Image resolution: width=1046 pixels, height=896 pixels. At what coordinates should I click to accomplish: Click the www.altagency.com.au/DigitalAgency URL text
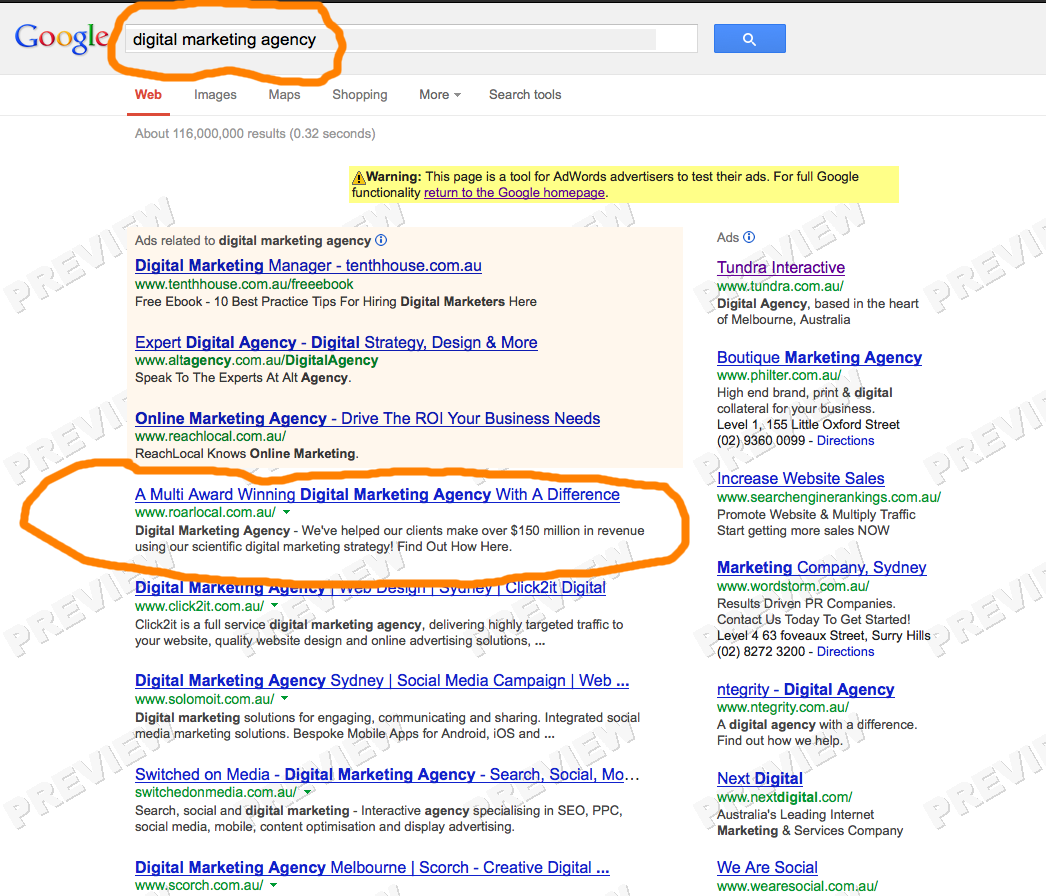pyautogui.click(x=256, y=360)
